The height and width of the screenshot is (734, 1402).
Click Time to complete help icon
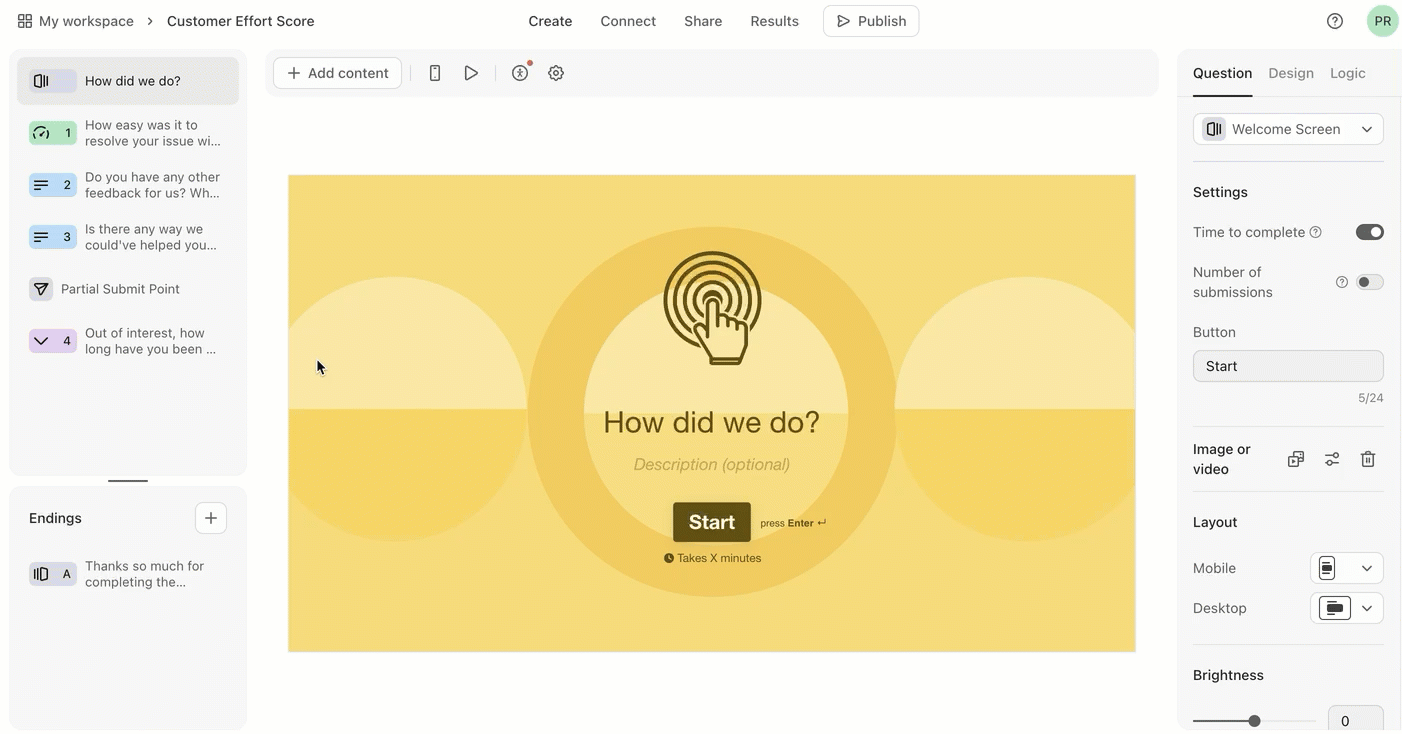tap(1316, 232)
